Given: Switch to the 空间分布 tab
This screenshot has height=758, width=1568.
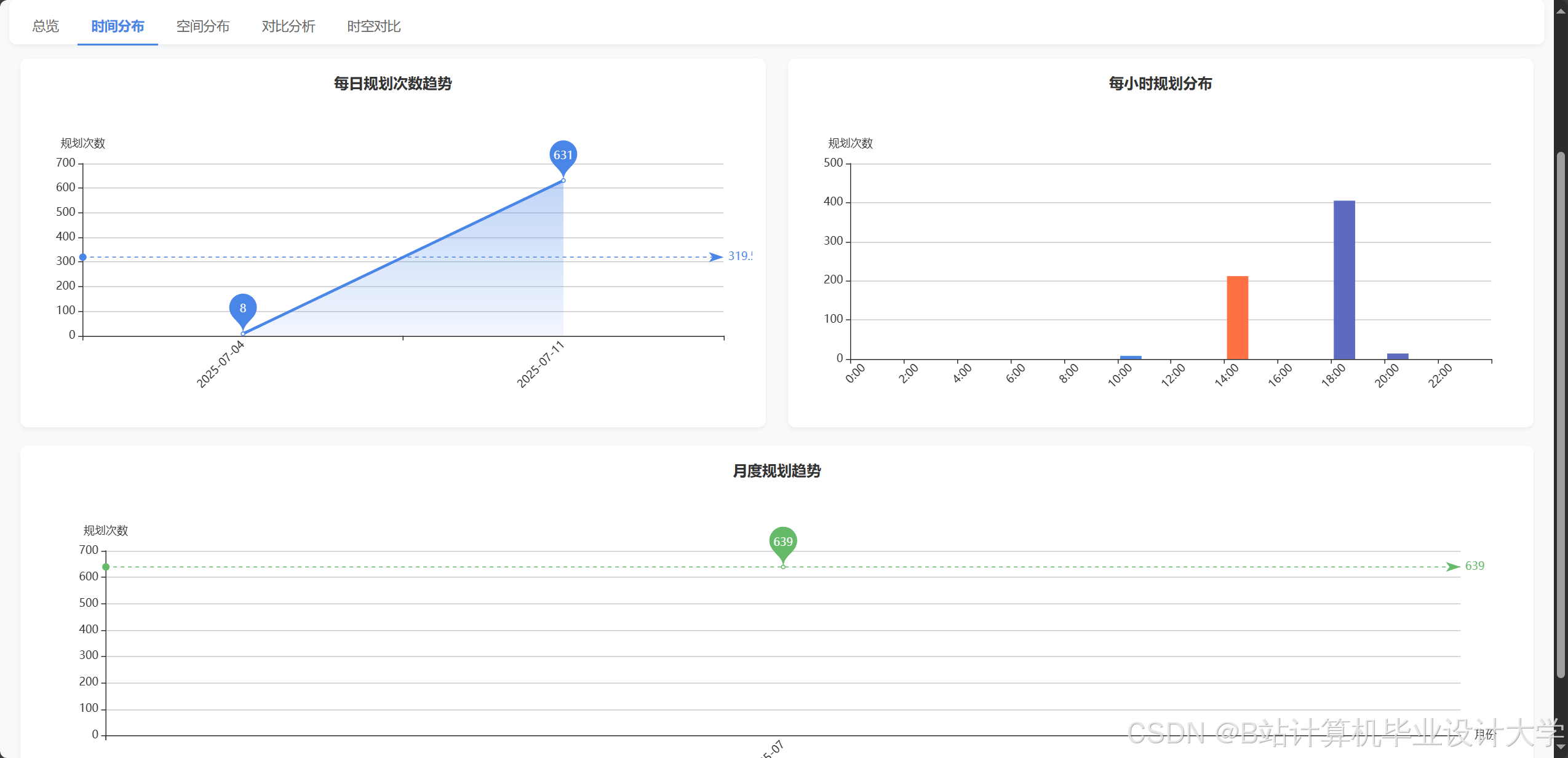Looking at the screenshot, I should 203,26.
